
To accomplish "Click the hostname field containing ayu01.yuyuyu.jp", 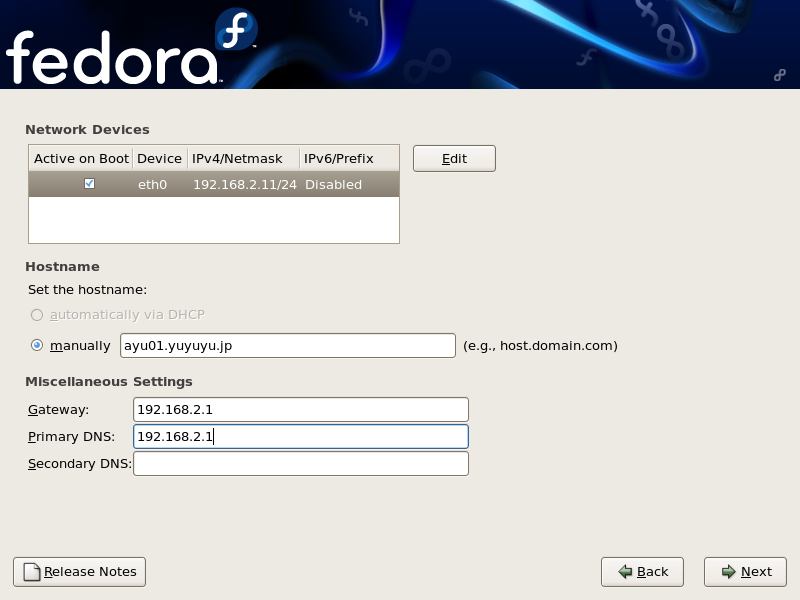I will pyautogui.click(x=288, y=345).
